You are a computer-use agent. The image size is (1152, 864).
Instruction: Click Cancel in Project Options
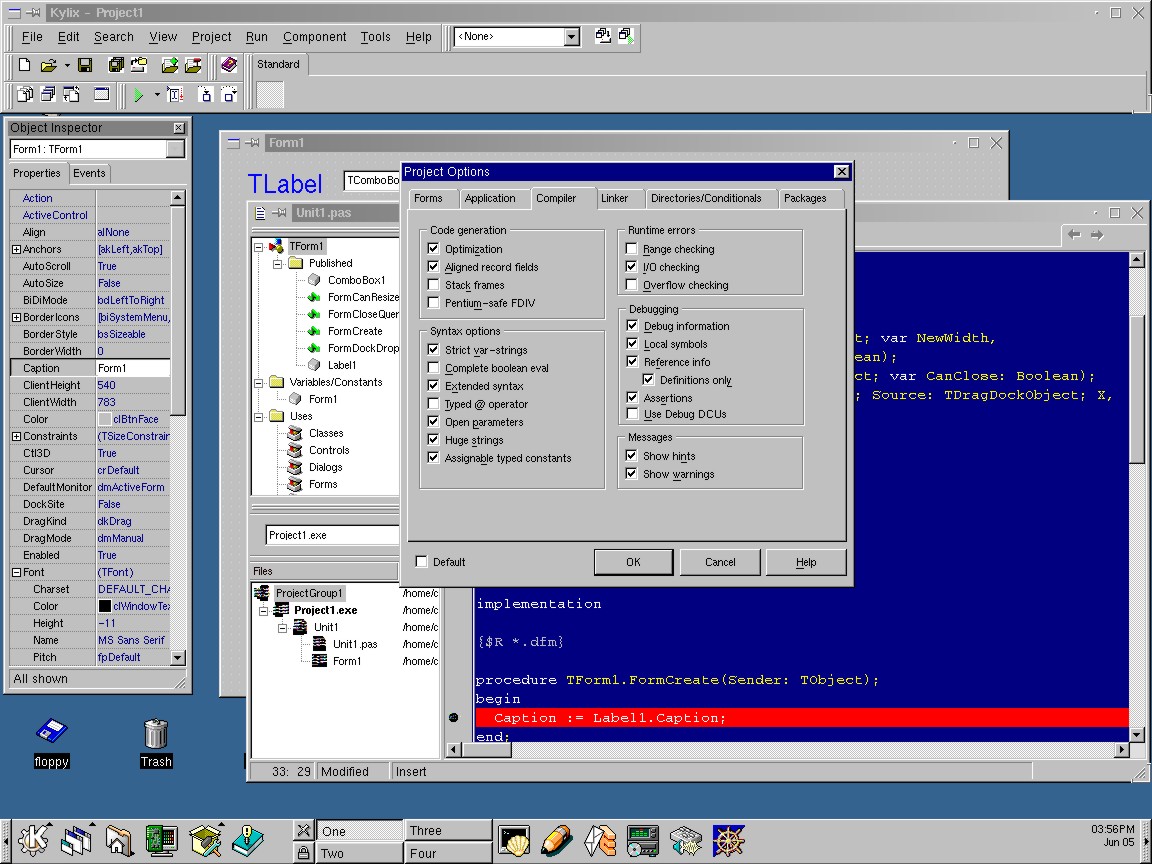pyautogui.click(x=720, y=562)
